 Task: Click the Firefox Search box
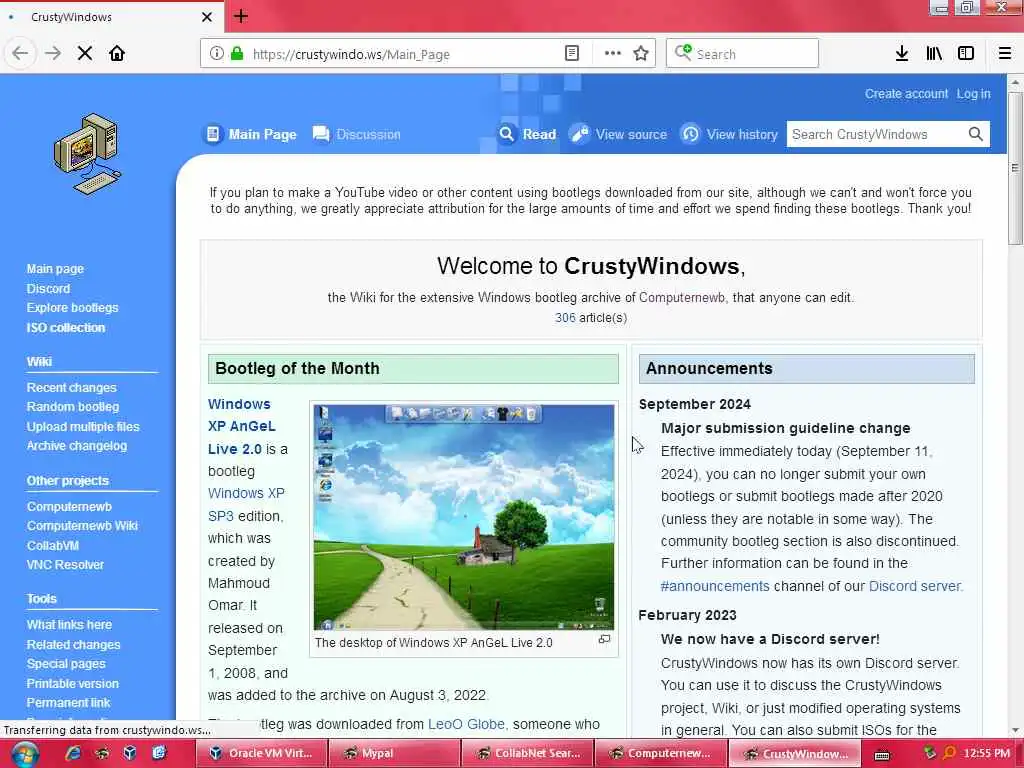pyautogui.click(x=742, y=54)
